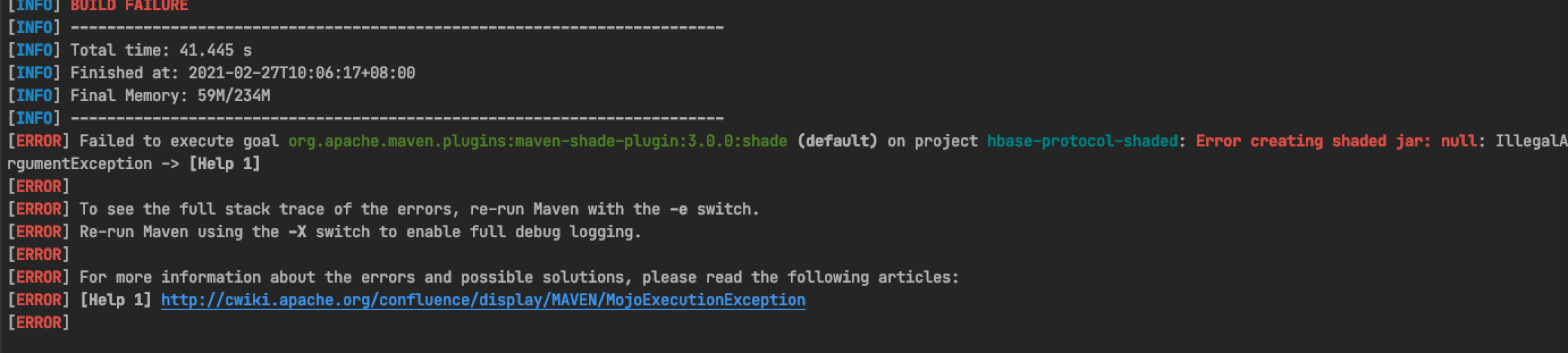The width and height of the screenshot is (1568, 353).
Task: Click the green maven-shade-plugin goal text
Action: (x=537, y=141)
